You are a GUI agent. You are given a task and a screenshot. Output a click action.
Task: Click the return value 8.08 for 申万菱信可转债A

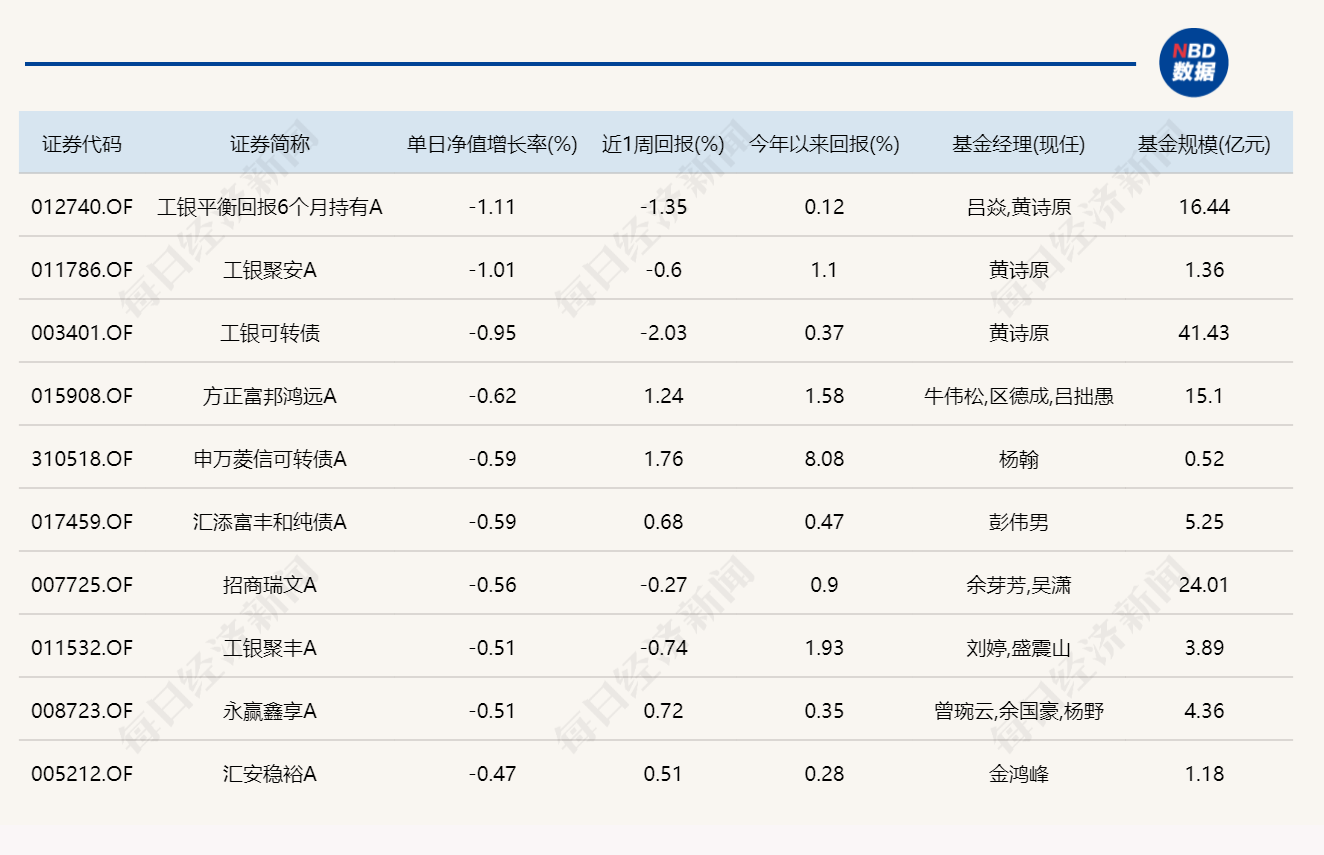click(823, 458)
